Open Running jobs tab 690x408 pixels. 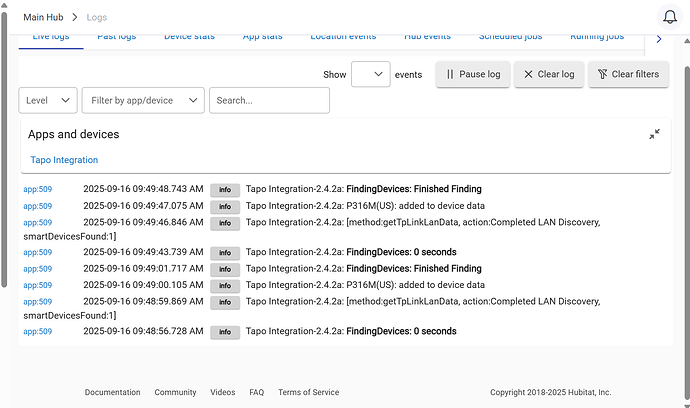click(597, 37)
